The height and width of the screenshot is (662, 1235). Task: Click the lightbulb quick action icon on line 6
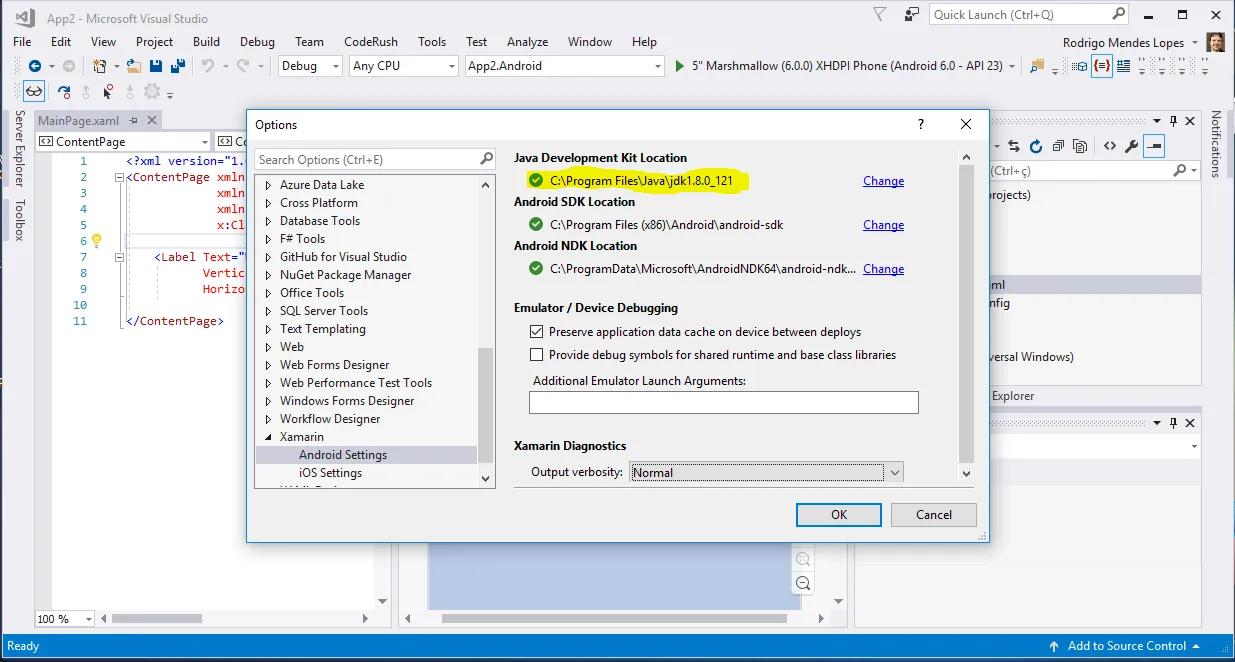click(97, 241)
